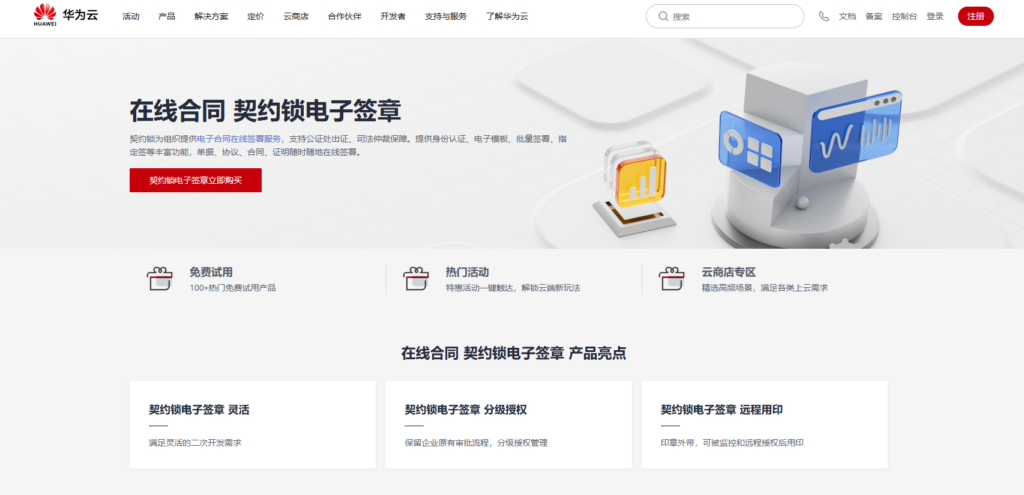Open the 活动 menu
1024x495 pixels.
point(131,17)
